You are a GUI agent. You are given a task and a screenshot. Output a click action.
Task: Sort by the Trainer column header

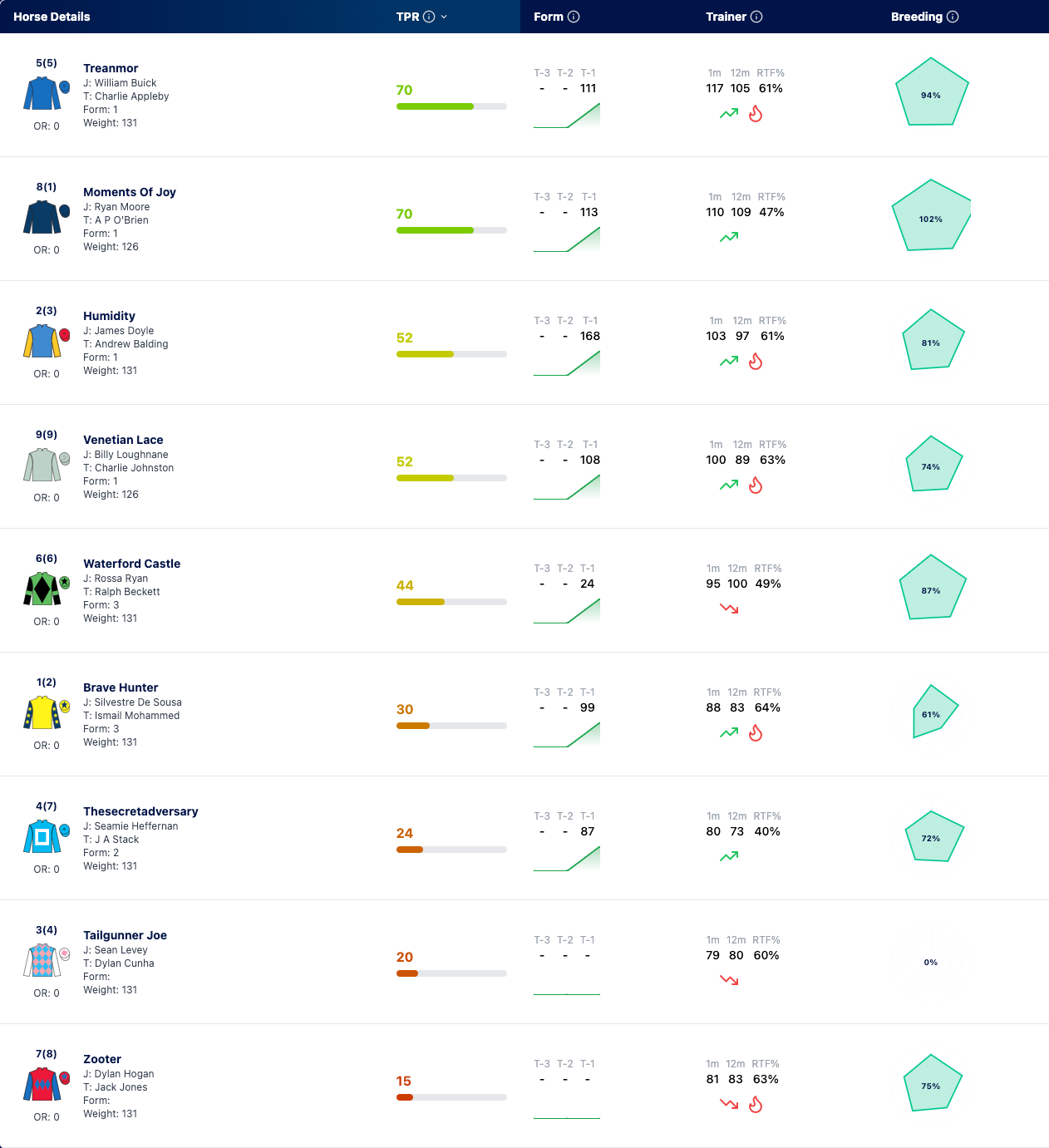click(x=726, y=17)
